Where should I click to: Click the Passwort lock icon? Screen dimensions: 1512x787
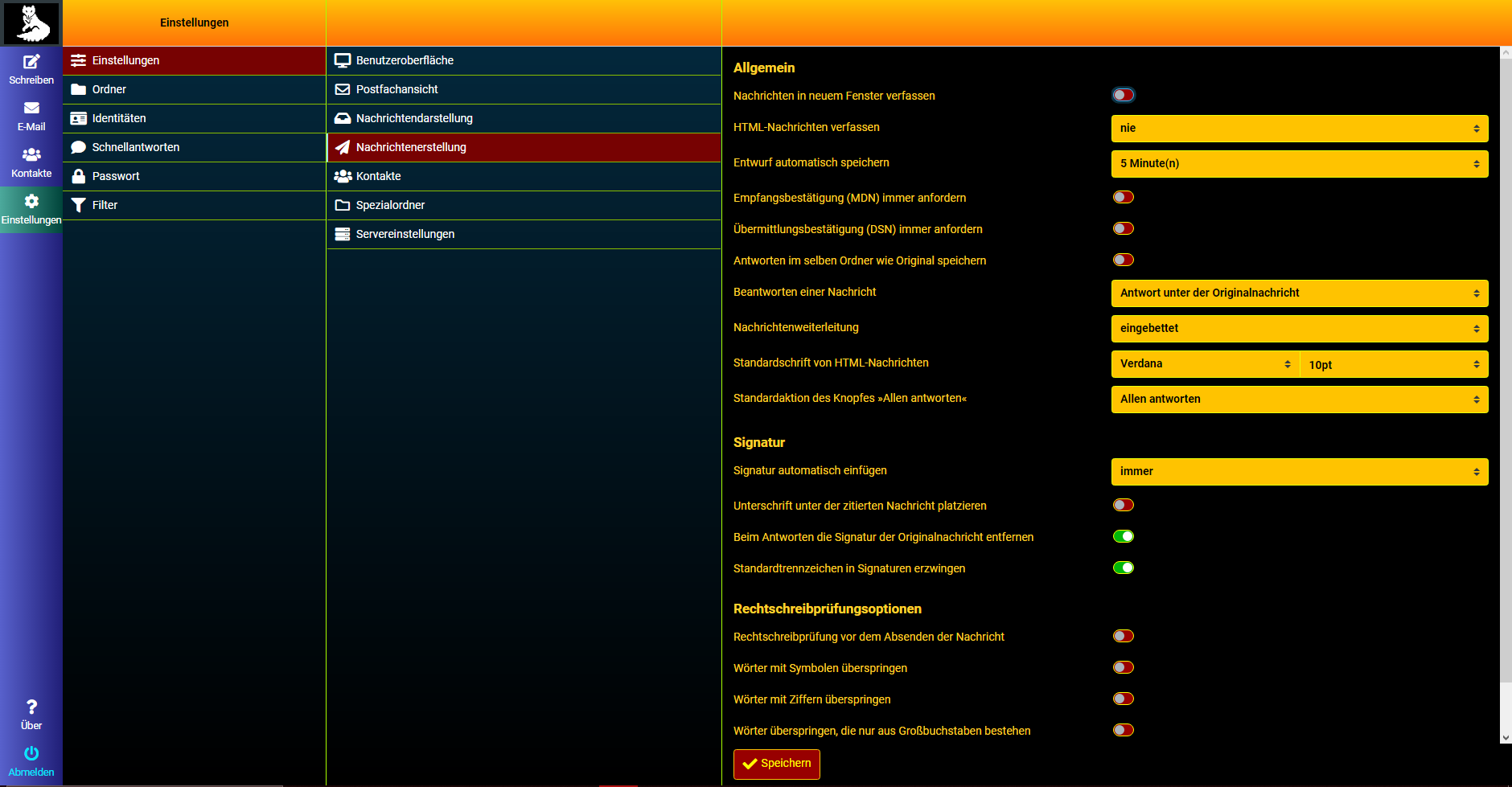point(79,176)
